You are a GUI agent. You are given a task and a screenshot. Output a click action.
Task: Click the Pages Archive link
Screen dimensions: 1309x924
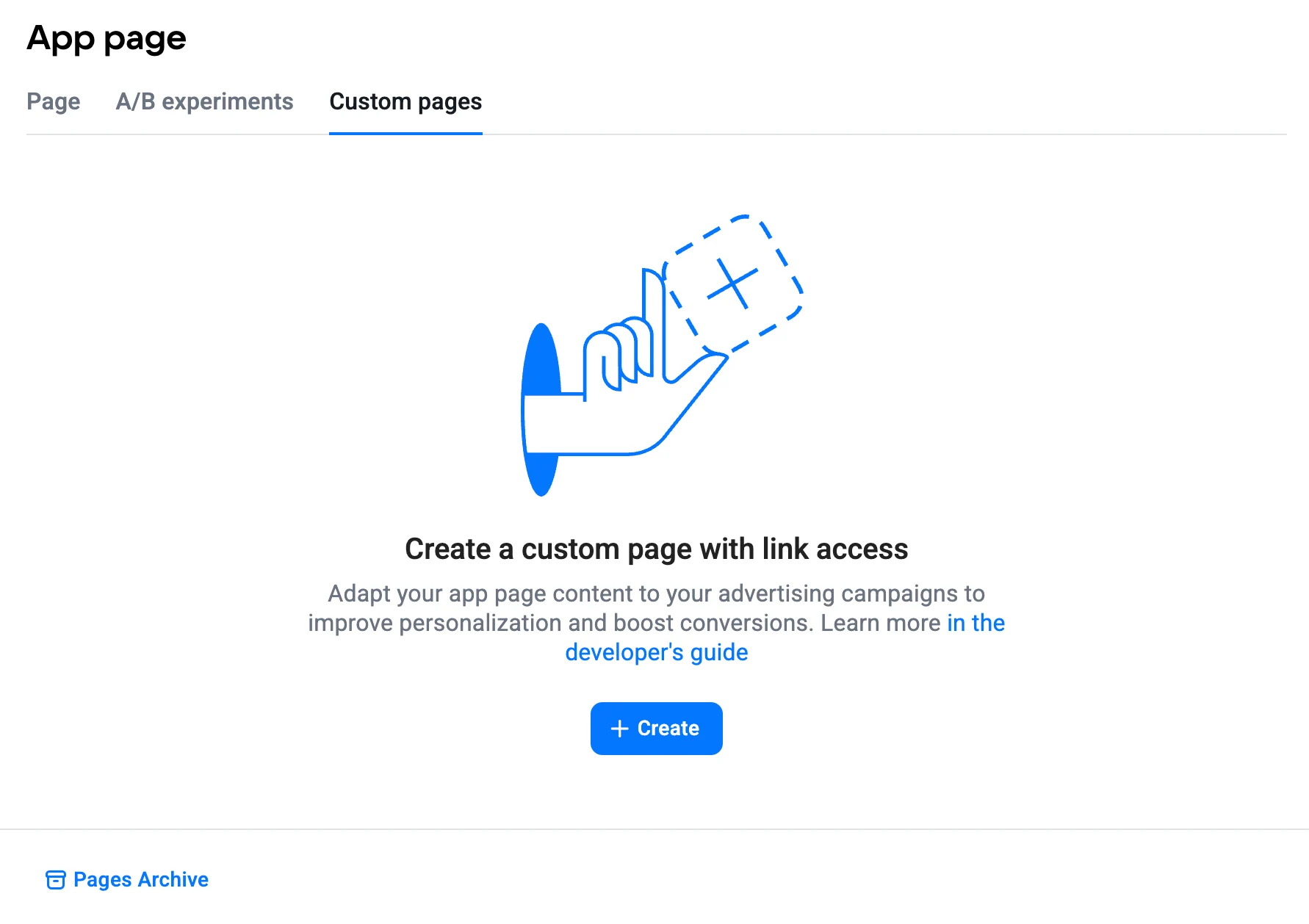(140, 879)
